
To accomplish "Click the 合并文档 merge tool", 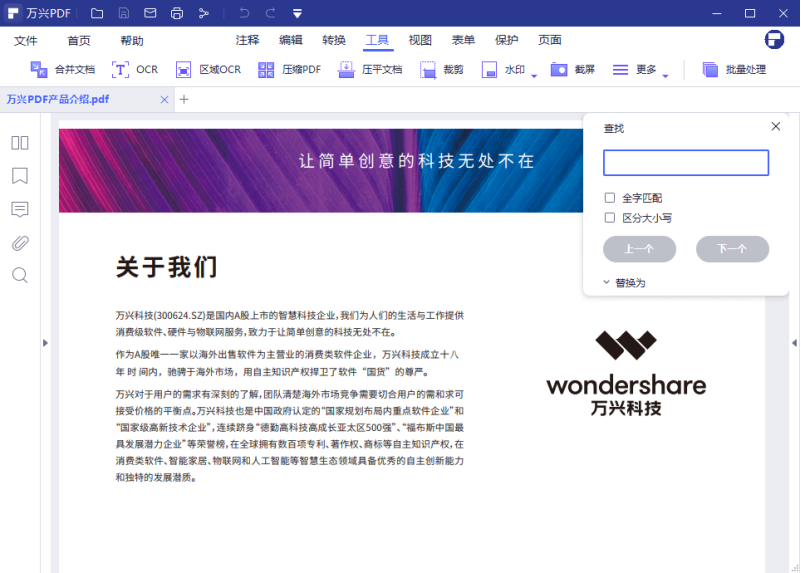I will (x=62, y=69).
